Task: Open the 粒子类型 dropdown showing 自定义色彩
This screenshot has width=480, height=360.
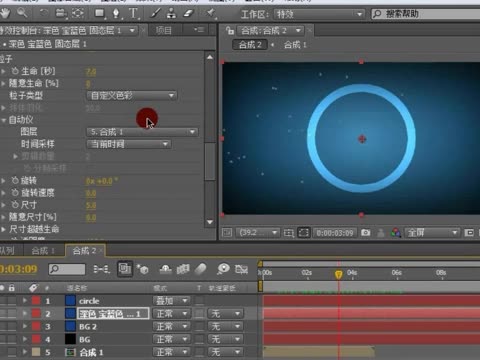Action: (132, 96)
